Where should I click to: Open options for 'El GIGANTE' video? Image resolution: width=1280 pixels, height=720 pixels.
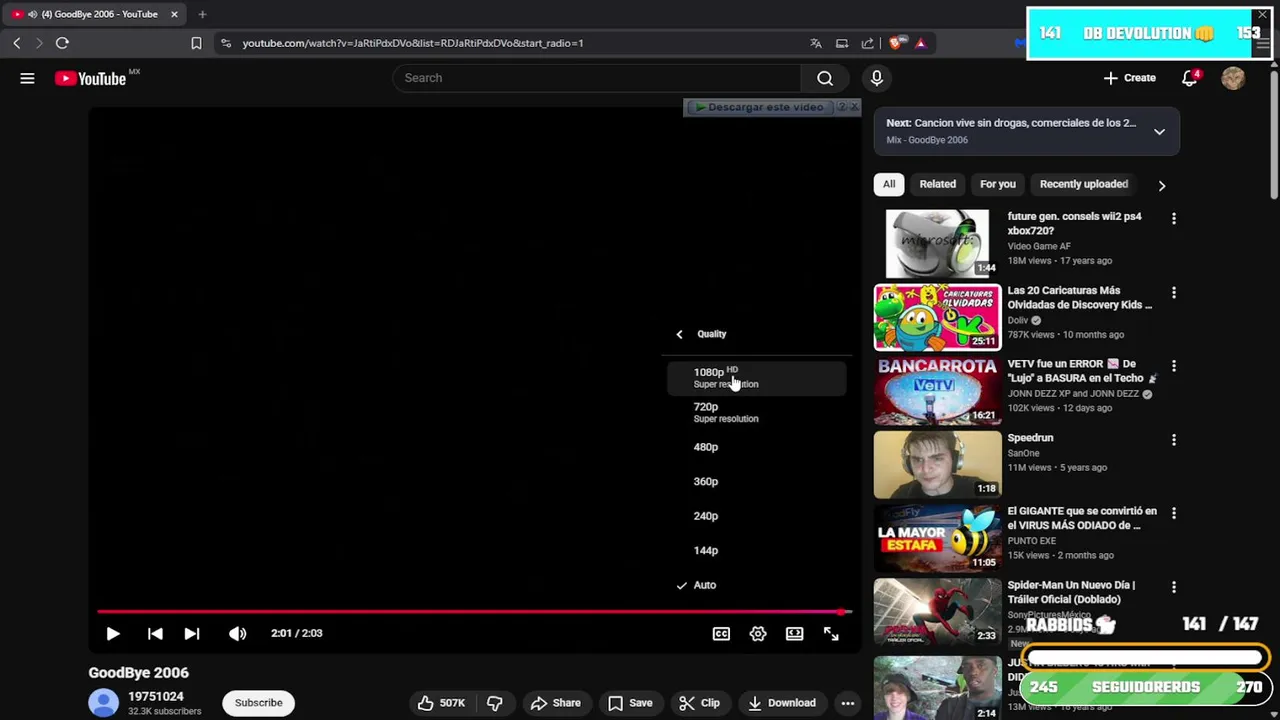[1174, 513]
